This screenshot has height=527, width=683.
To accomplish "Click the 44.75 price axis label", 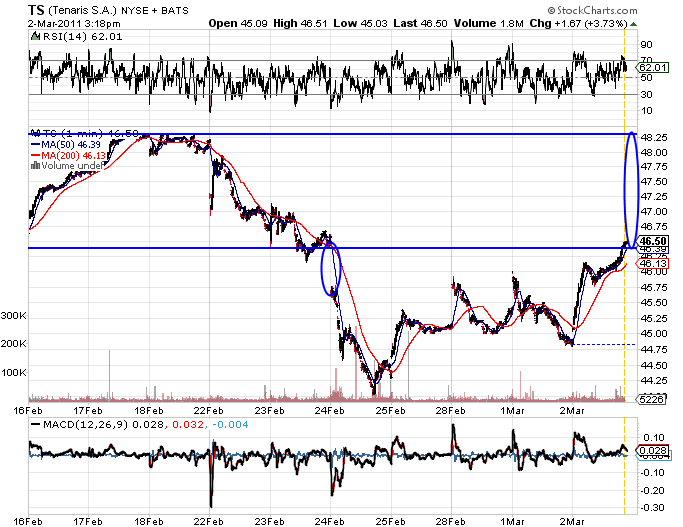I will pyautogui.click(x=654, y=350).
